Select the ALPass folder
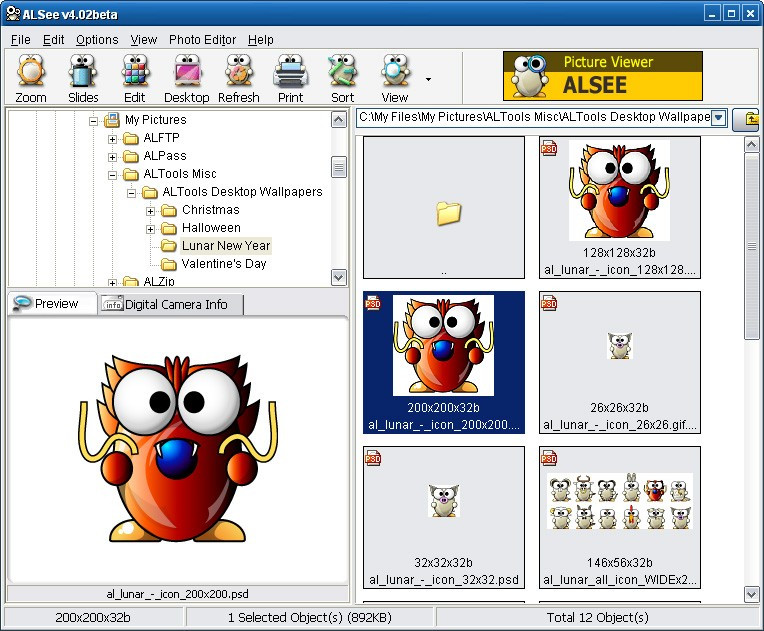764x631 pixels. [x=165, y=156]
